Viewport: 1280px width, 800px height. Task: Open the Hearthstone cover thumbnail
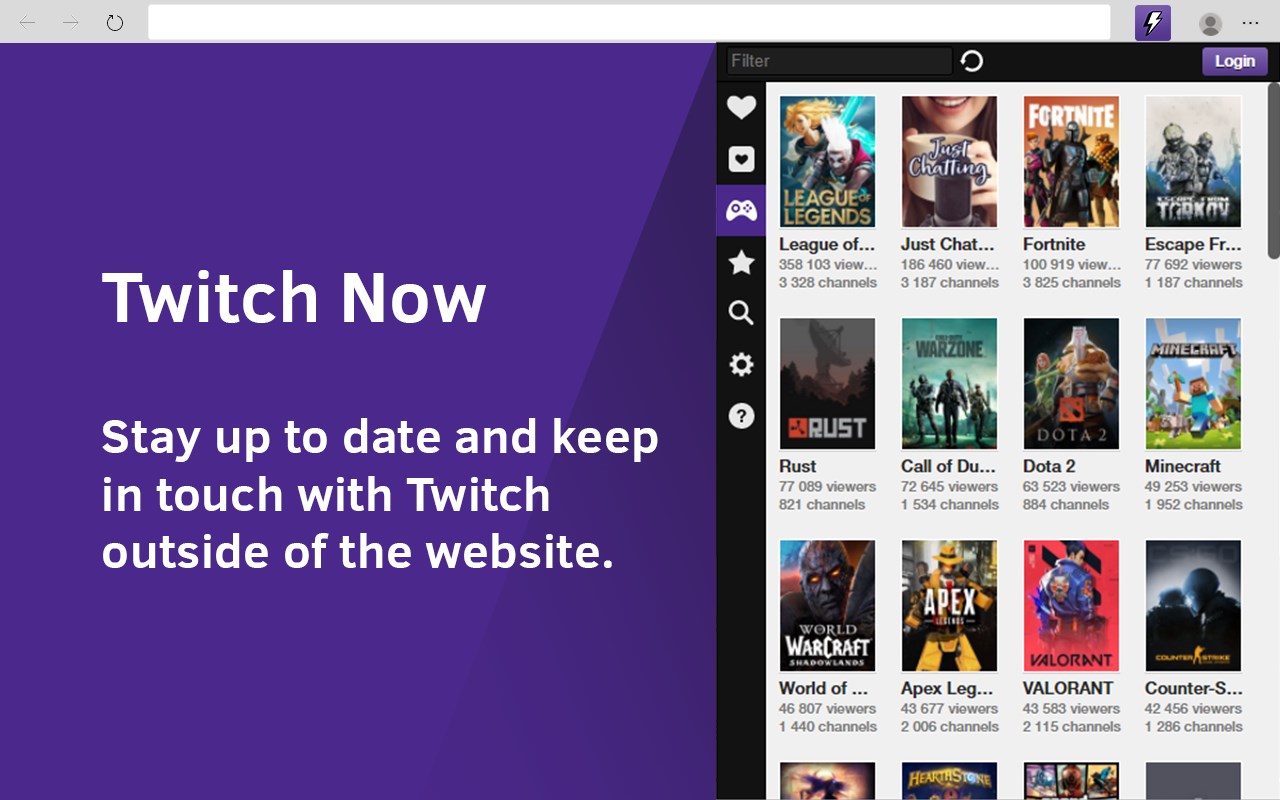coord(949,781)
